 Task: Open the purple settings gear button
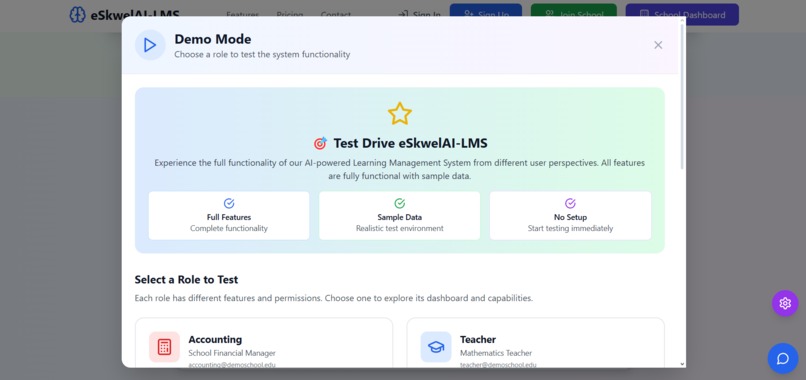[x=785, y=303]
